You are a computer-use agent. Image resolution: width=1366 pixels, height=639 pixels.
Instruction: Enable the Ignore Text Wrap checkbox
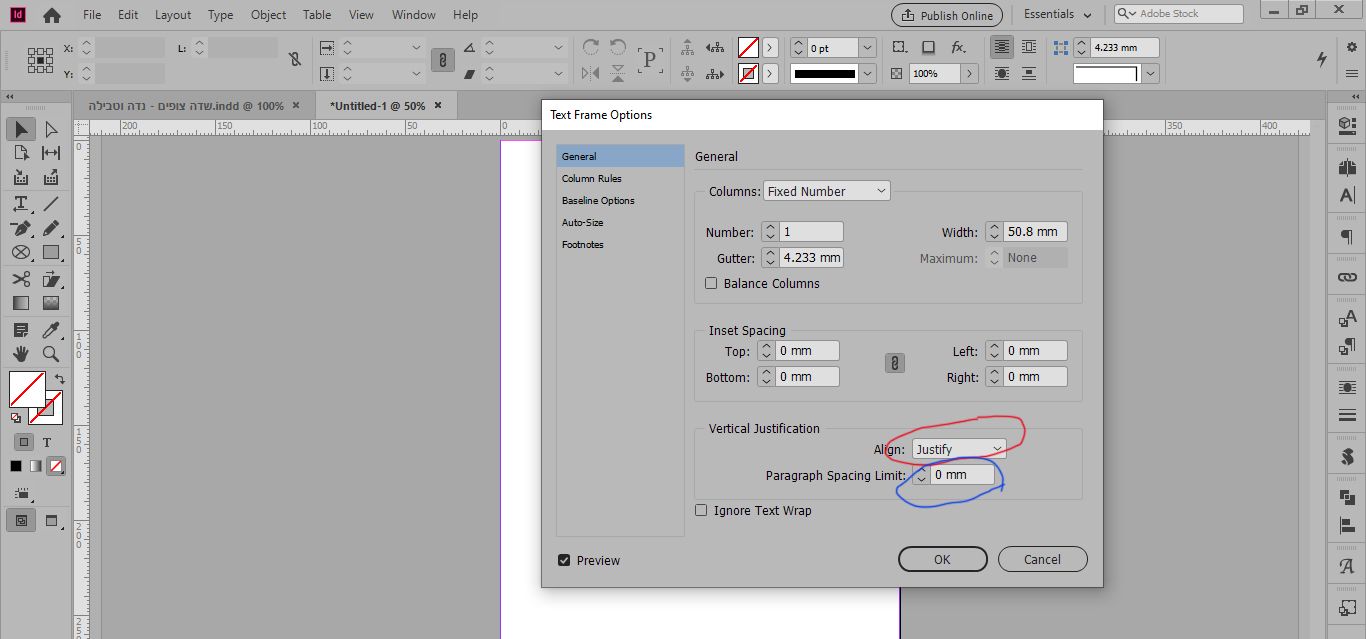pos(701,510)
